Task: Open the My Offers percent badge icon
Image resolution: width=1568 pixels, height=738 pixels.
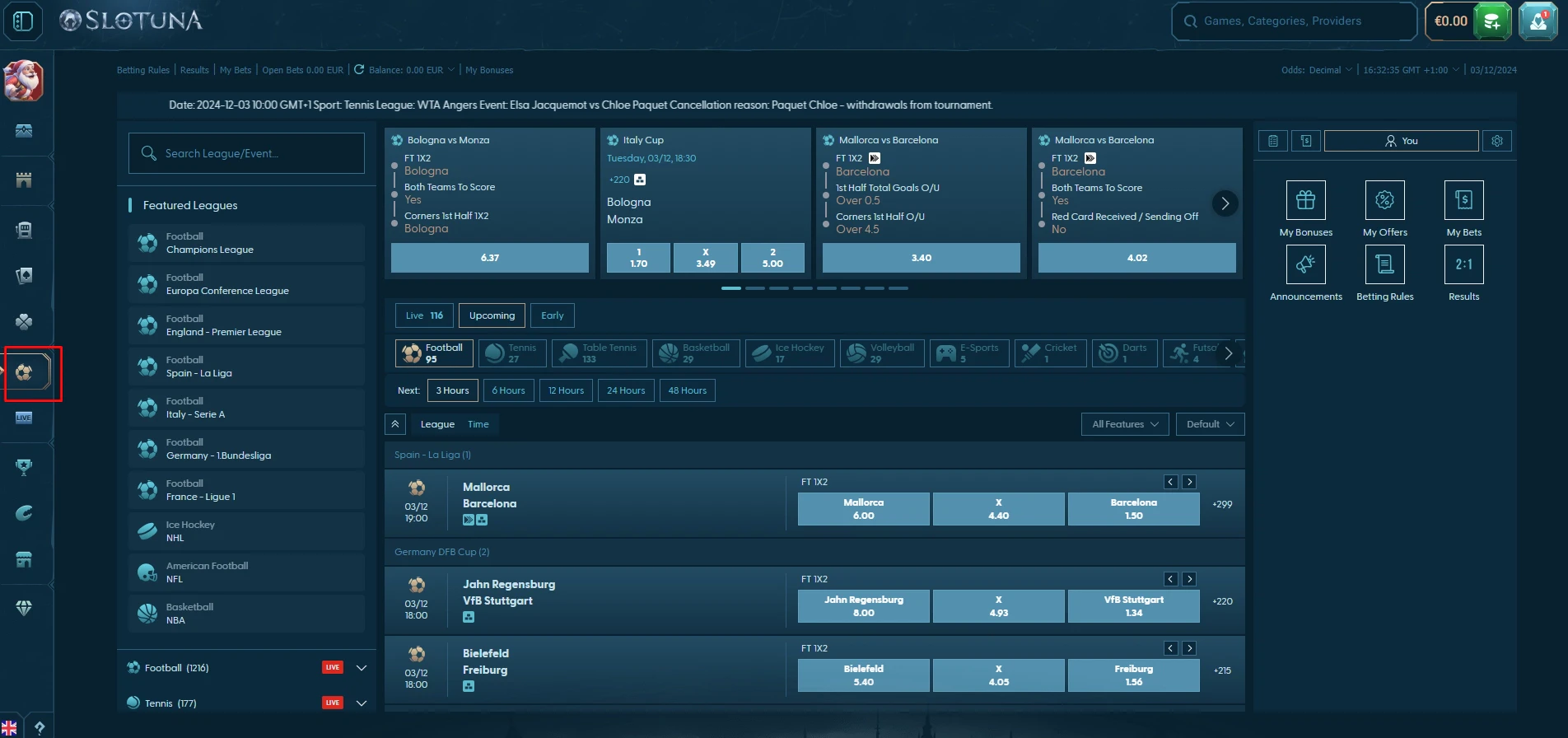Action: pyautogui.click(x=1385, y=200)
